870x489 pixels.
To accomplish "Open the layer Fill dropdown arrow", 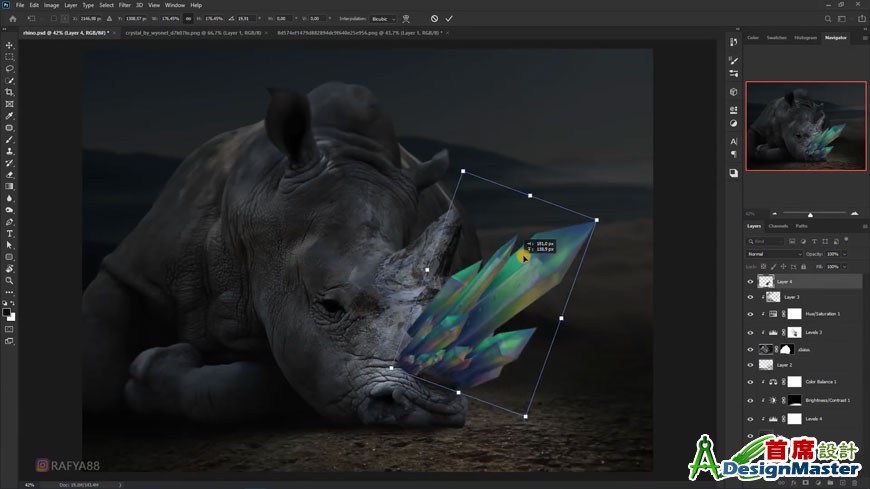I will (844, 267).
